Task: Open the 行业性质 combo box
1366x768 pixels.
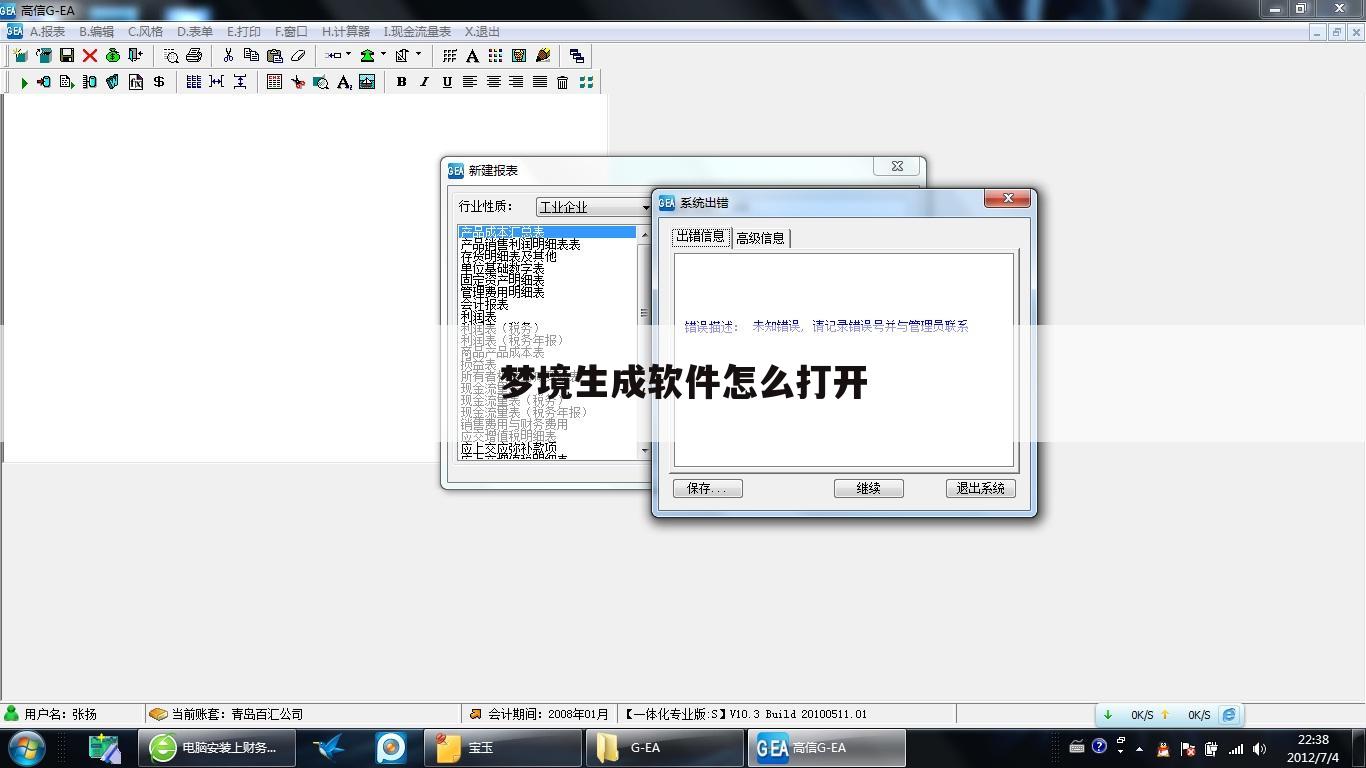Action: [595, 207]
